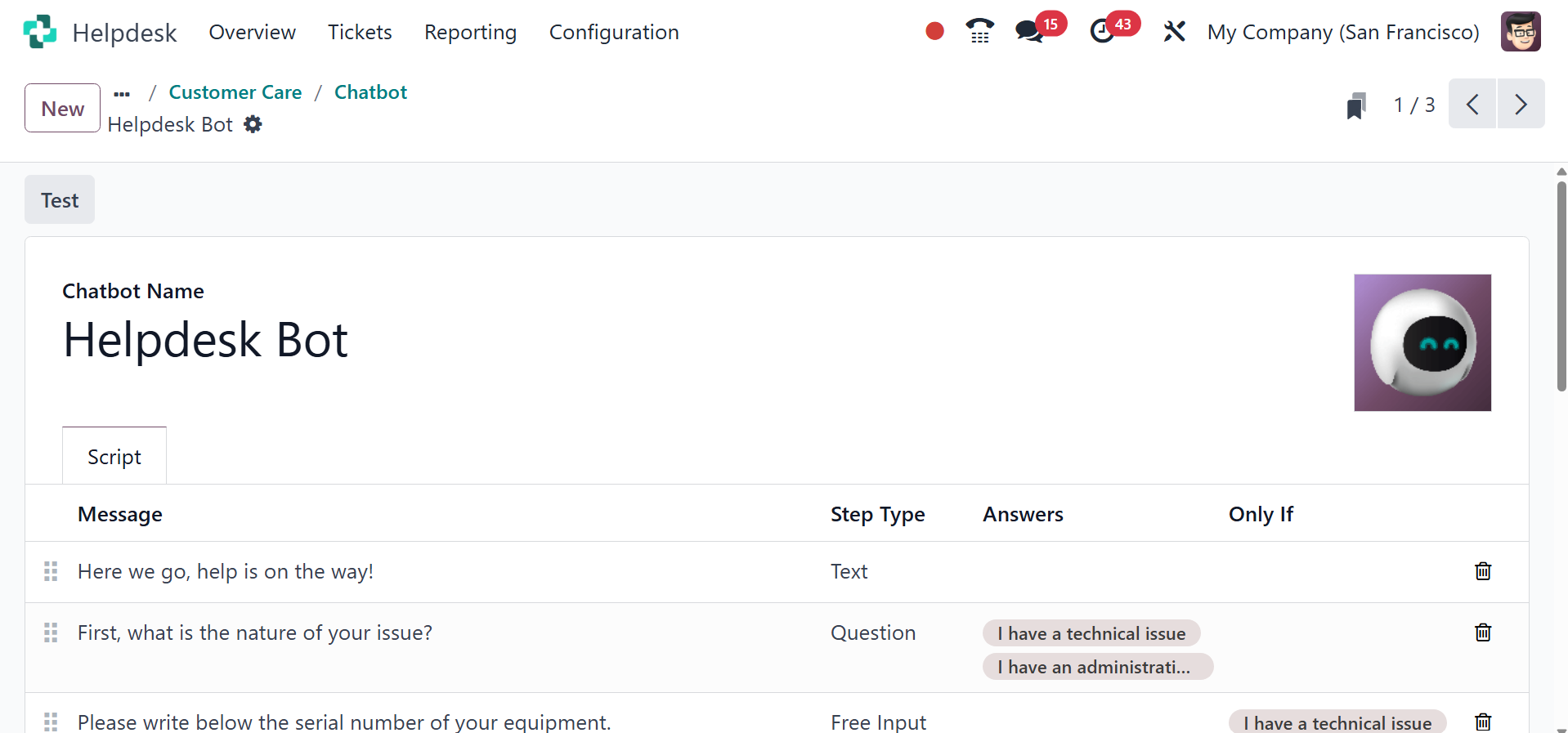Delete the 'nature of your issue' step
The height and width of the screenshot is (733, 1568).
point(1482,632)
